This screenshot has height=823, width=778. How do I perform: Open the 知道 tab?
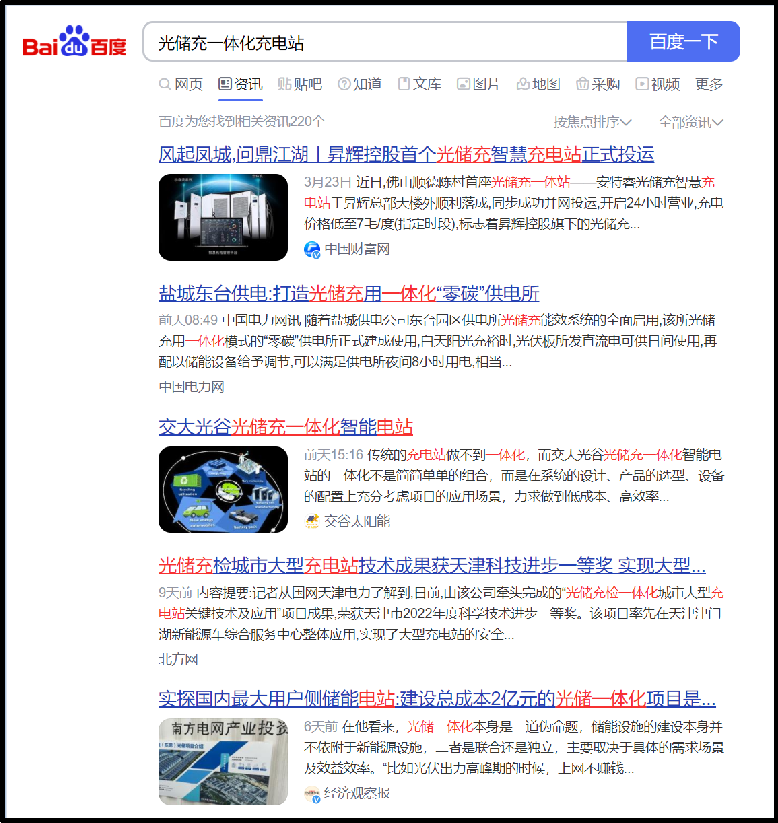point(360,84)
